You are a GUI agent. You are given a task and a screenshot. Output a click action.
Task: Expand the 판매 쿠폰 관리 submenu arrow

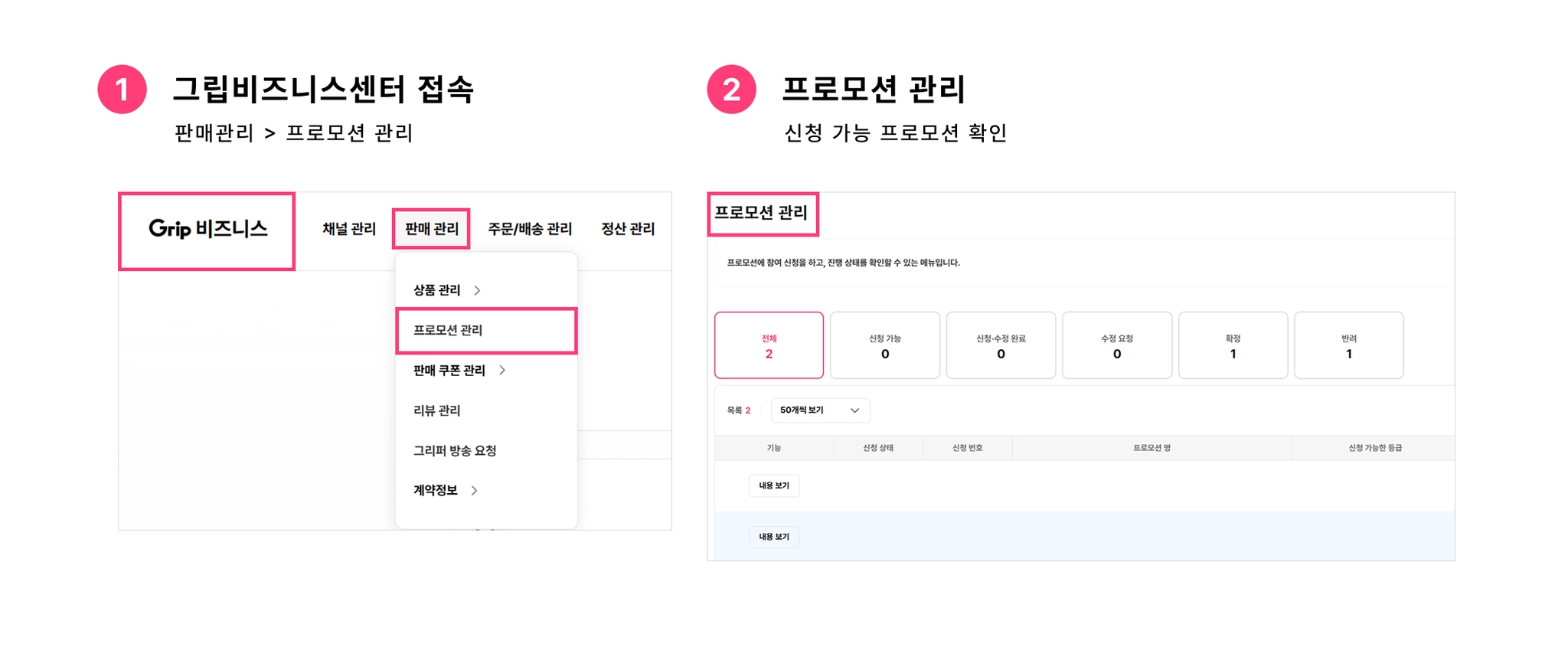502,371
